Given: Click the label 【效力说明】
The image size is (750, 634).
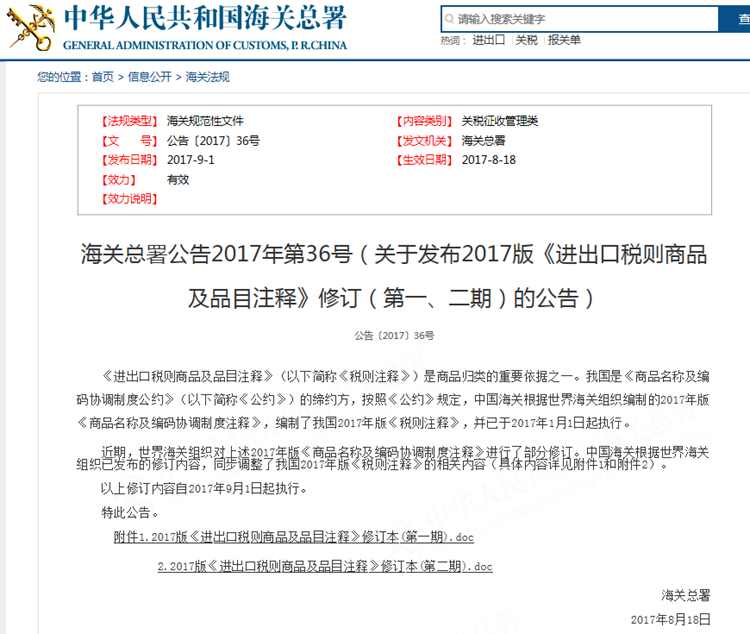Looking at the screenshot, I should (129, 199).
